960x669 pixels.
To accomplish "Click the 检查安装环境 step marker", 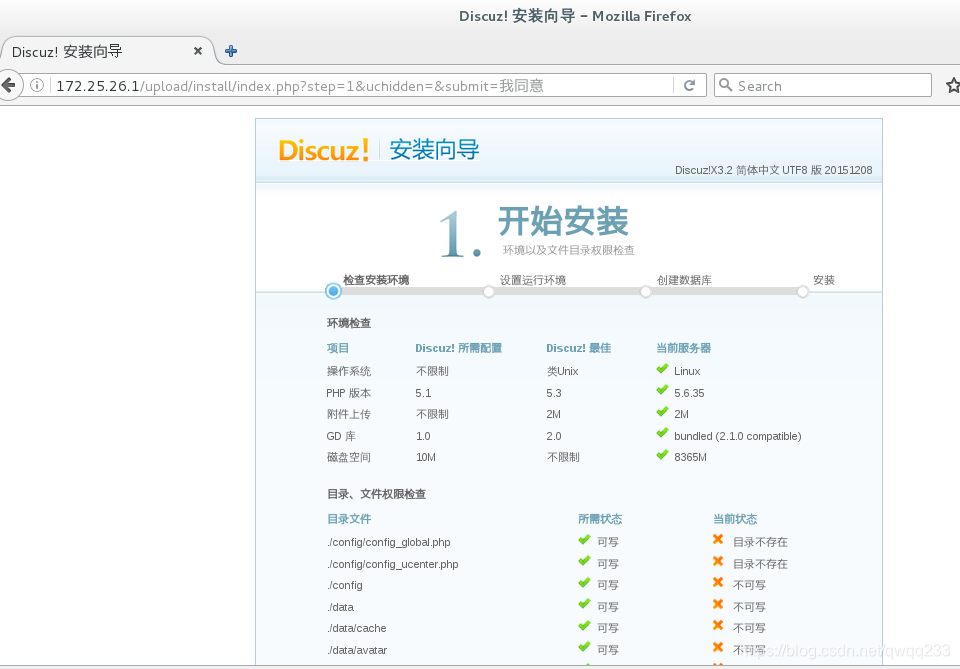I will pos(333,291).
